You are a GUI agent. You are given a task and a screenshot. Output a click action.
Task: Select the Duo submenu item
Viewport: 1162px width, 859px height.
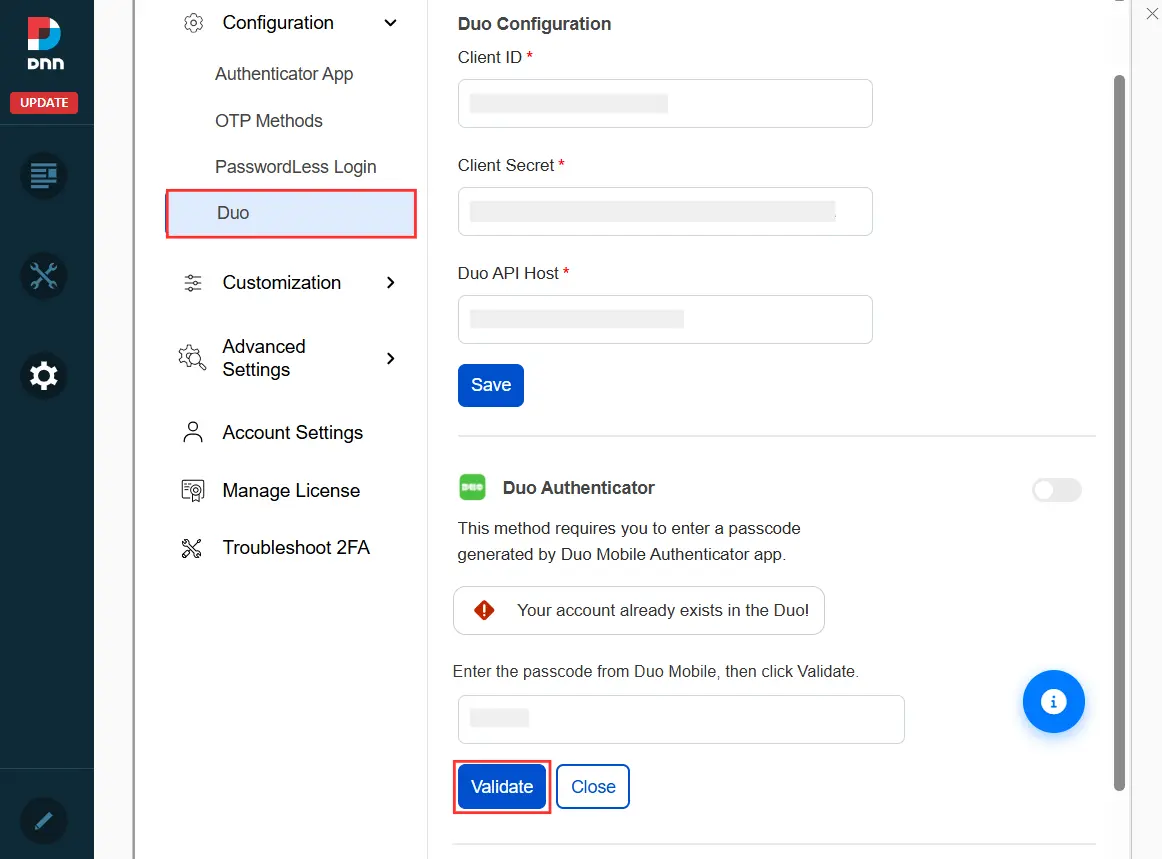291,213
